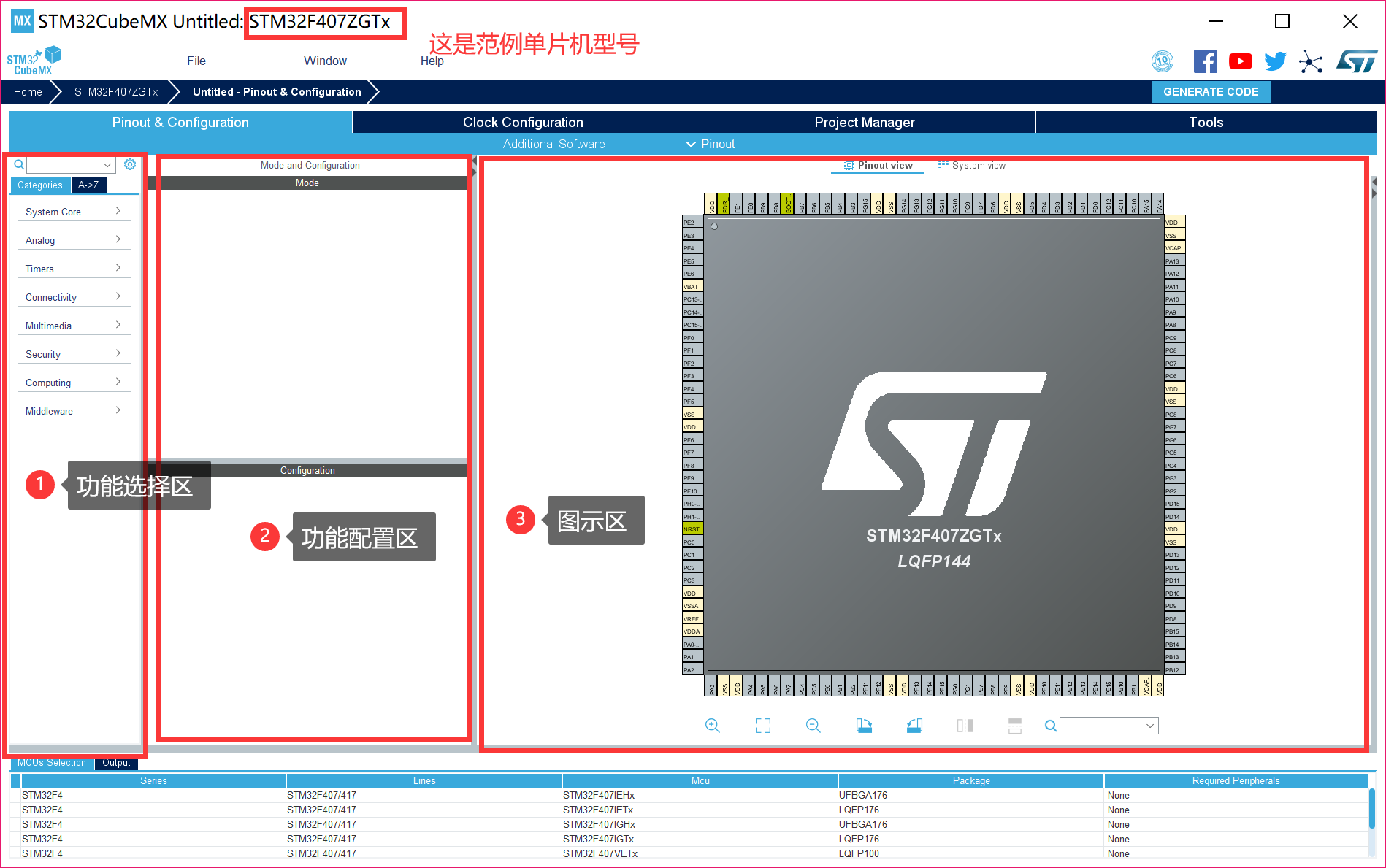Click the Twitter bird icon
The image size is (1386, 868).
[x=1275, y=61]
